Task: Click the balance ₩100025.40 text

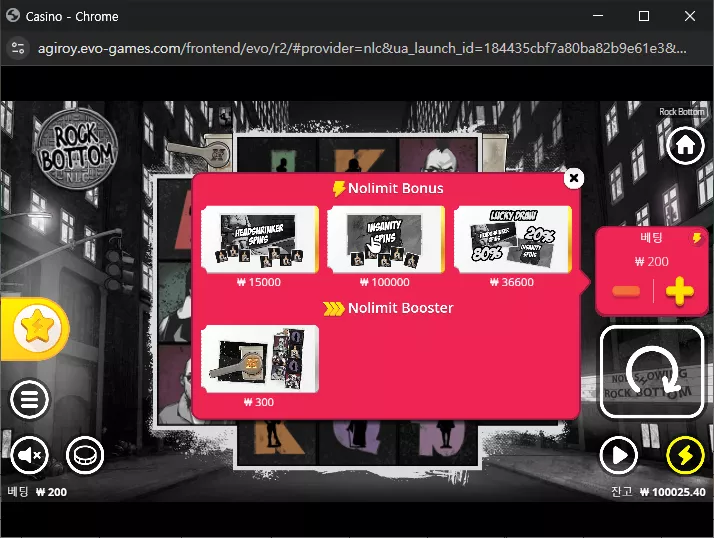Action: click(x=672, y=492)
